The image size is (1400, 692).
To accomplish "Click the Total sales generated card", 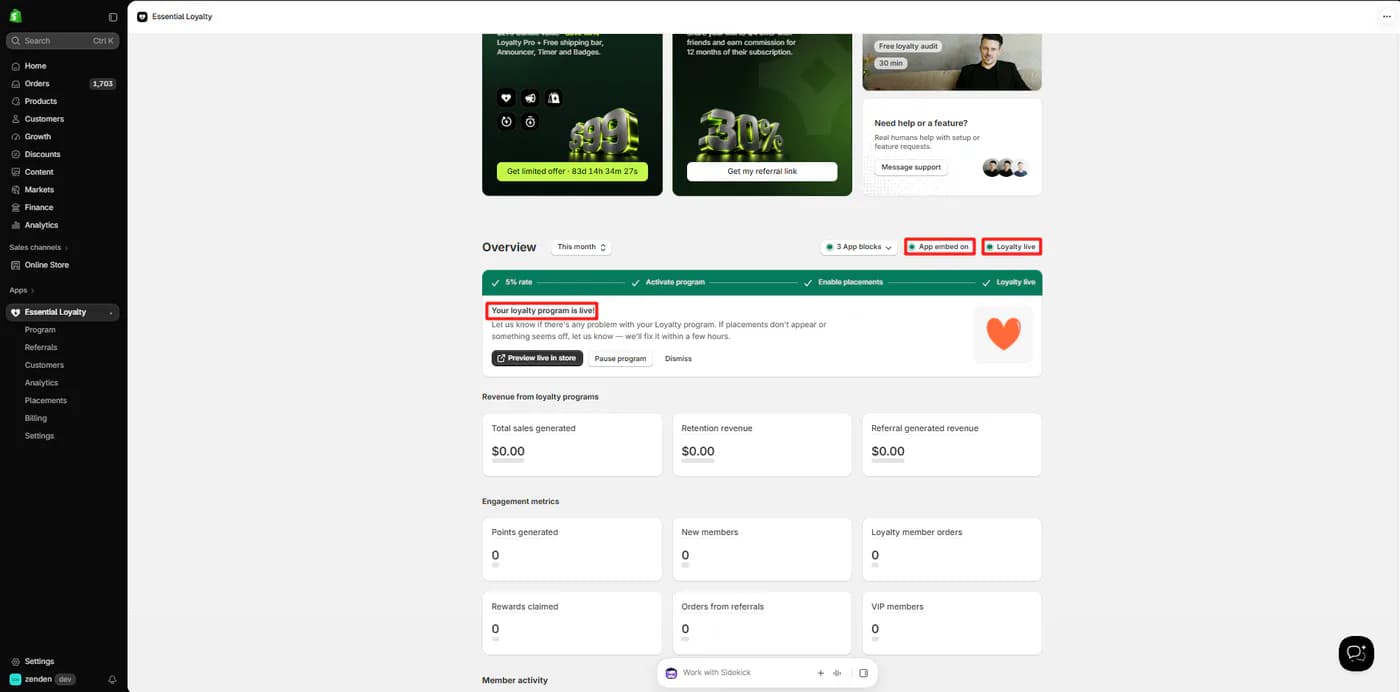I will point(572,445).
